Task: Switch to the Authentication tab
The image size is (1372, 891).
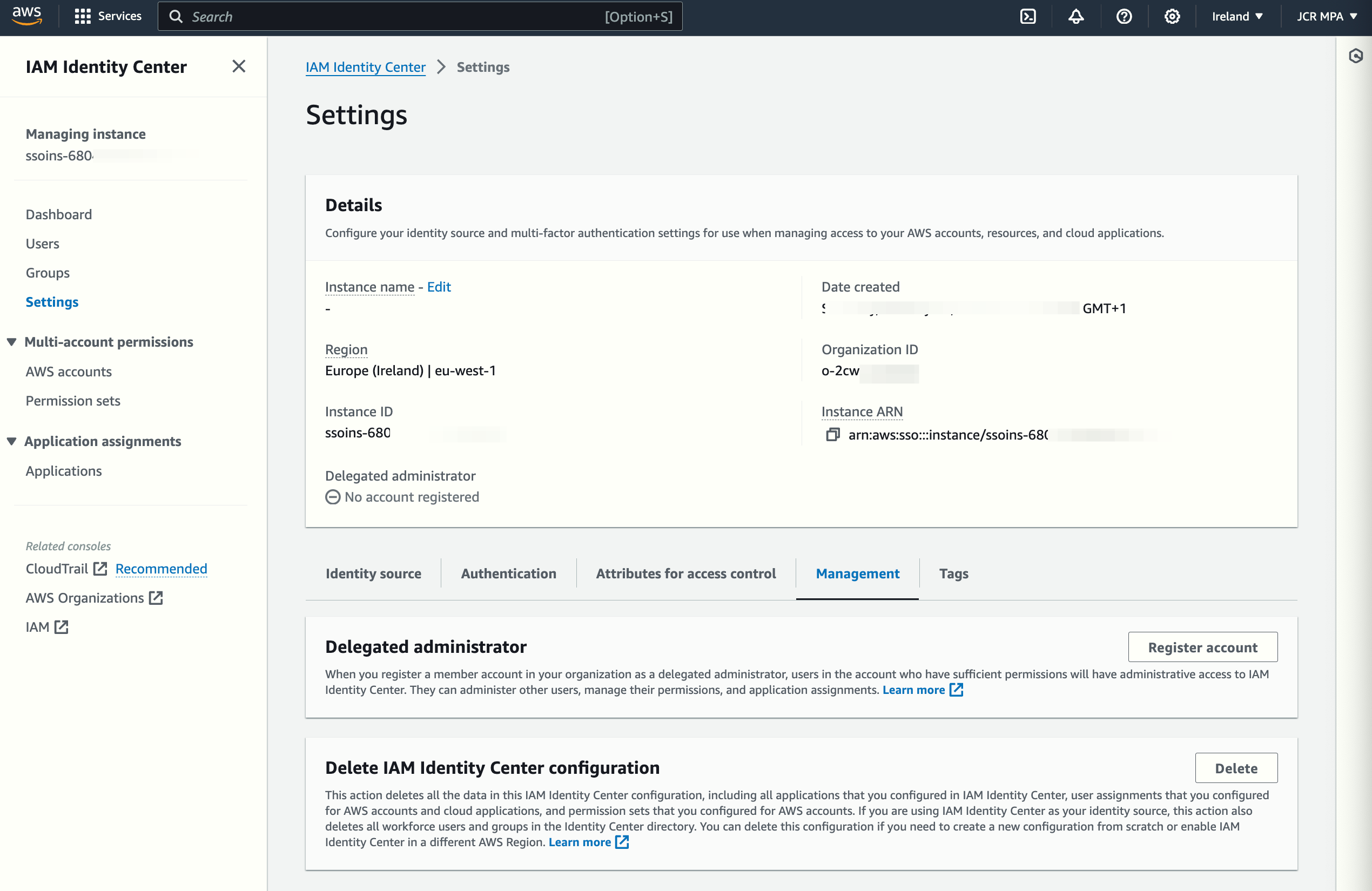Action: coord(508,573)
